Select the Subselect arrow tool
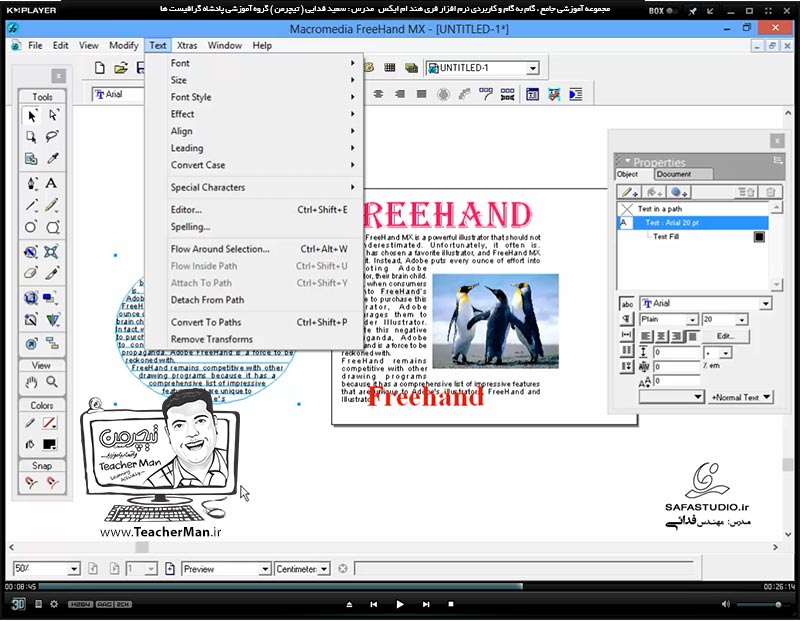 (x=53, y=115)
